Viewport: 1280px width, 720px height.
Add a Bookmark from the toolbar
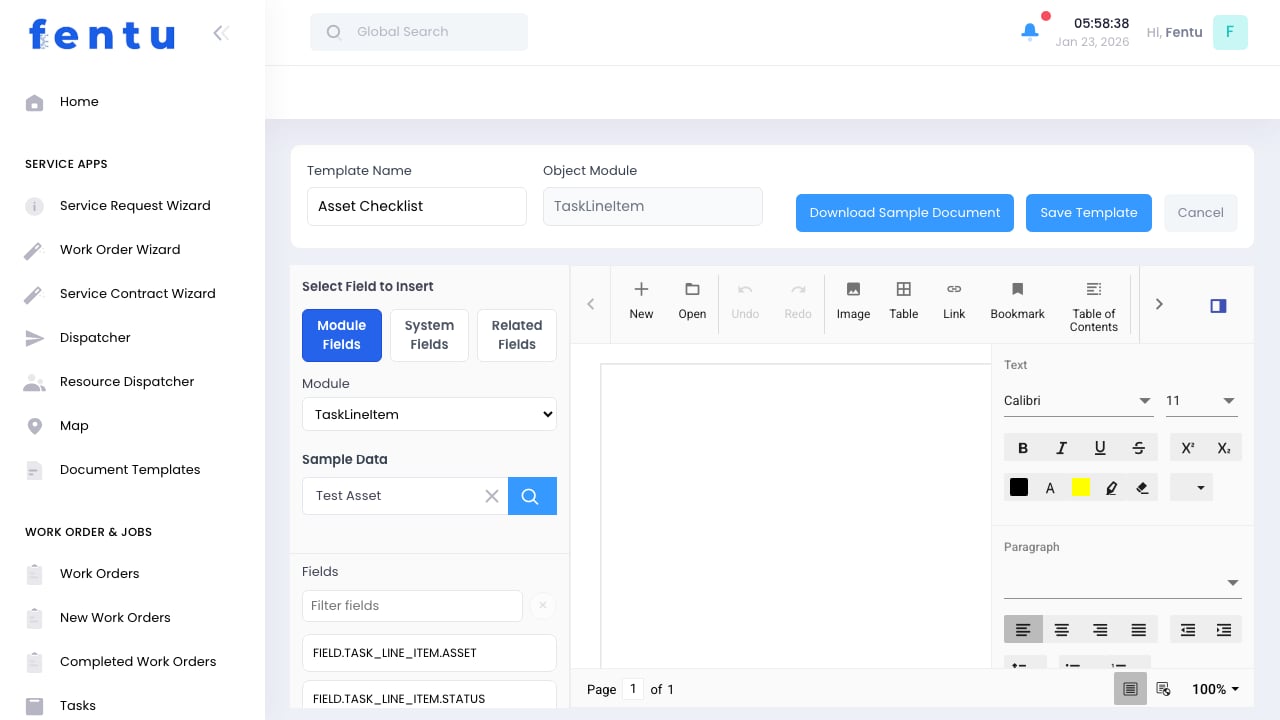[x=1017, y=301]
